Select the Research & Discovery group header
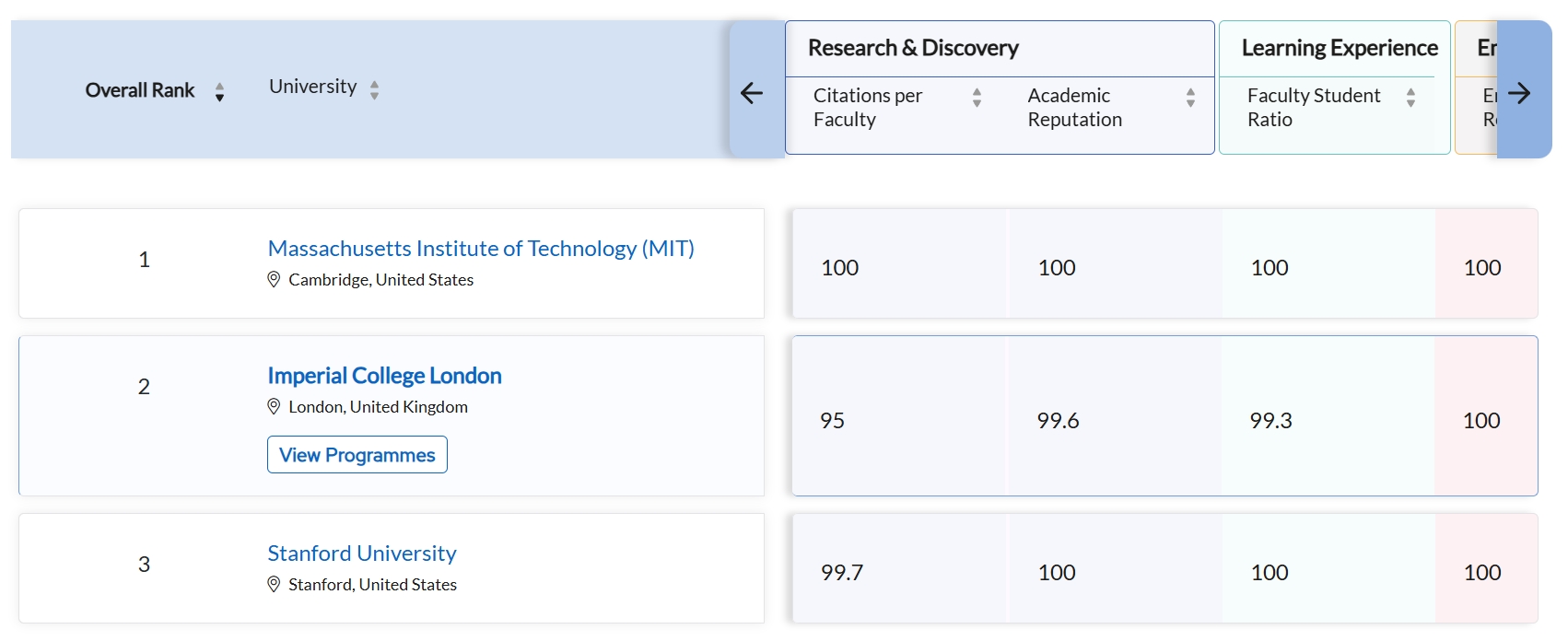1568x641 pixels. (x=913, y=48)
